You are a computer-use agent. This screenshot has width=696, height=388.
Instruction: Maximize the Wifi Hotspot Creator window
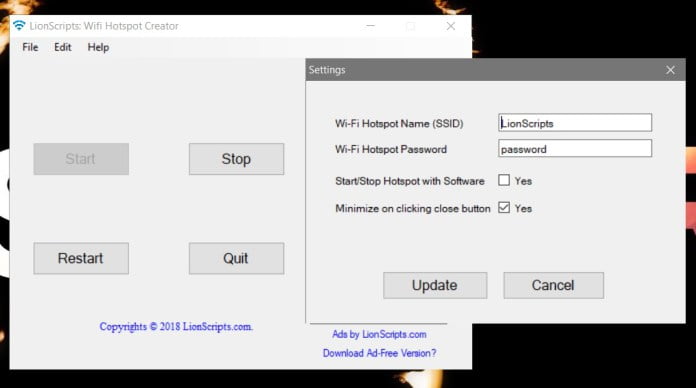[411, 26]
